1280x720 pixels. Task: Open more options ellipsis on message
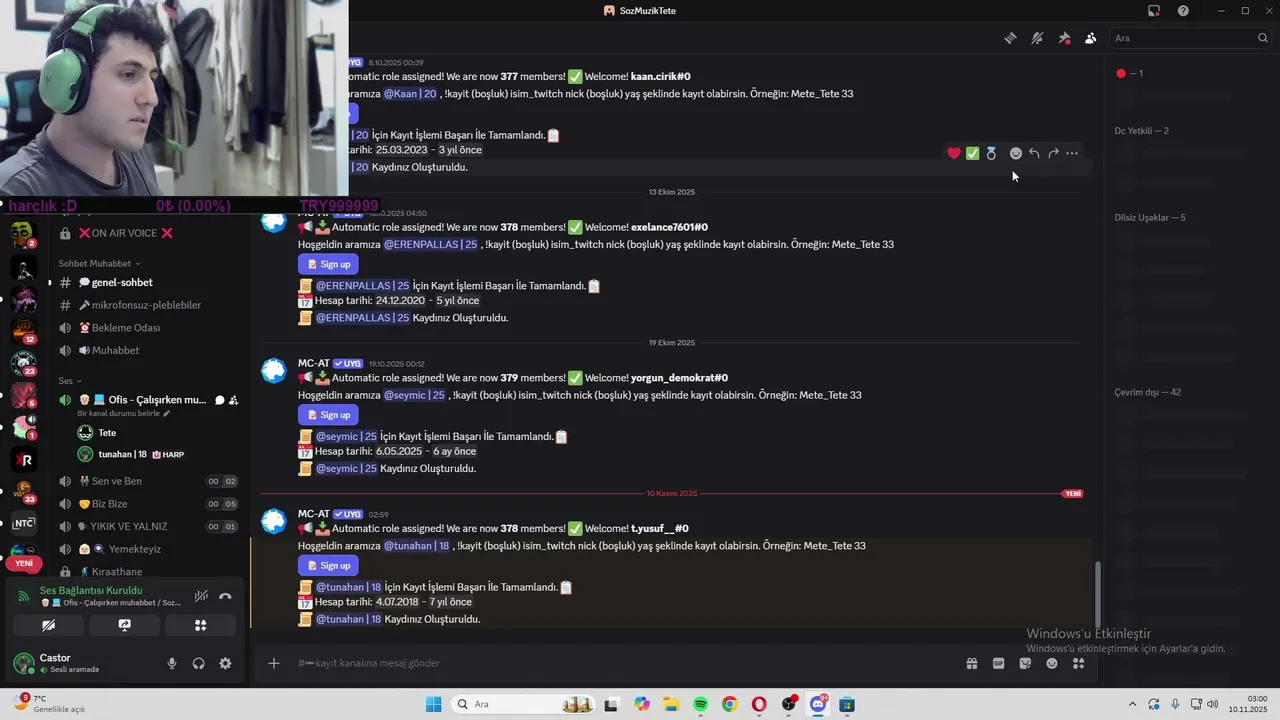tap(1072, 153)
